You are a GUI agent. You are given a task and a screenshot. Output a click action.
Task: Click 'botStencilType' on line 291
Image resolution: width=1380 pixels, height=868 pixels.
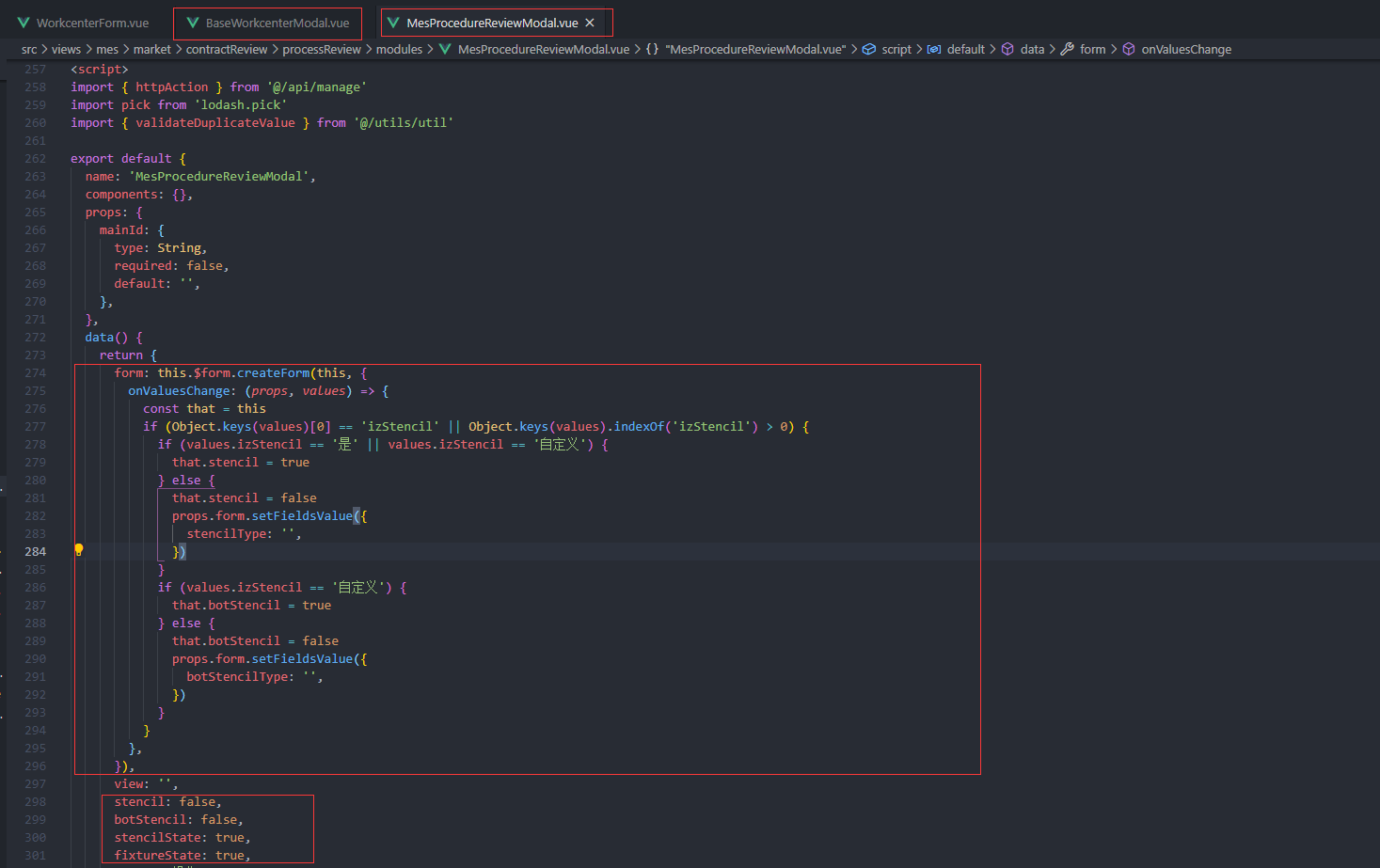[x=237, y=676]
